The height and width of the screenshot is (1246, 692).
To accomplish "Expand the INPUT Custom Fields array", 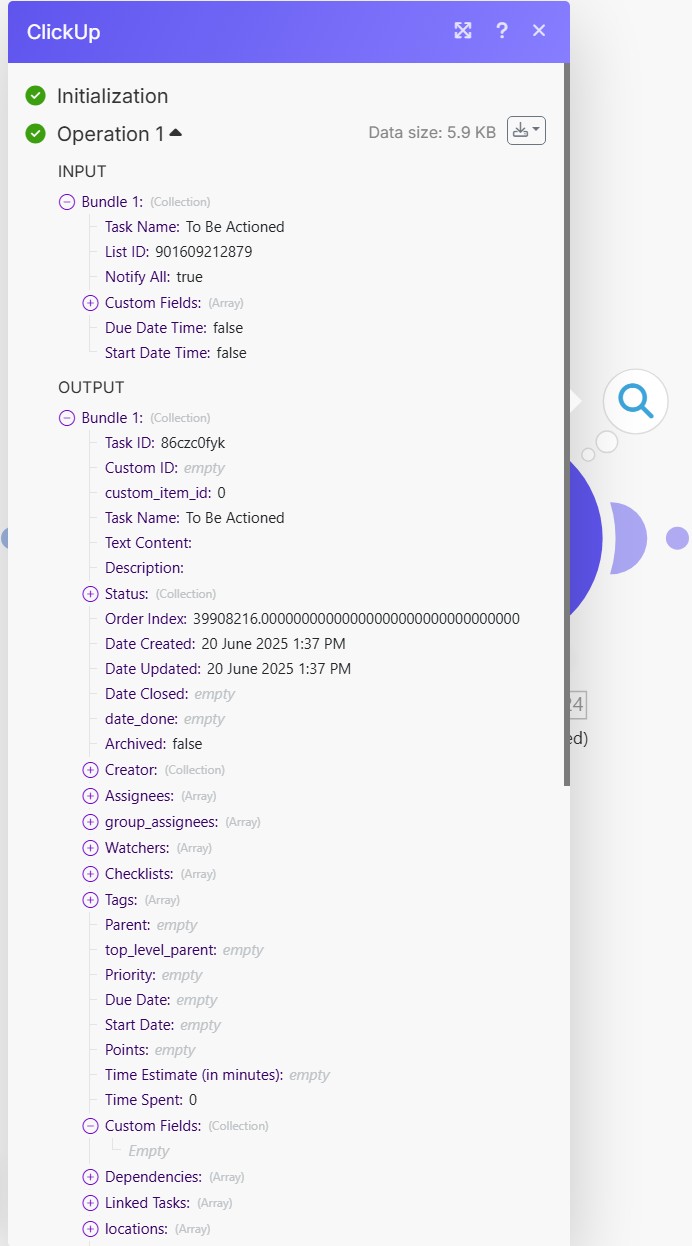I will 90,303.
